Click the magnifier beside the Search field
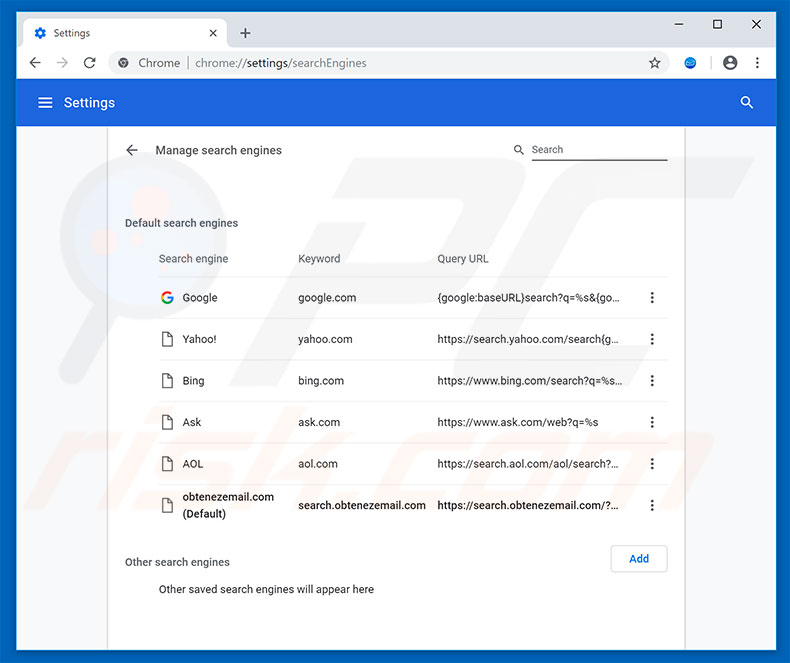Viewport: 790px width, 663px height. (518, 150)
